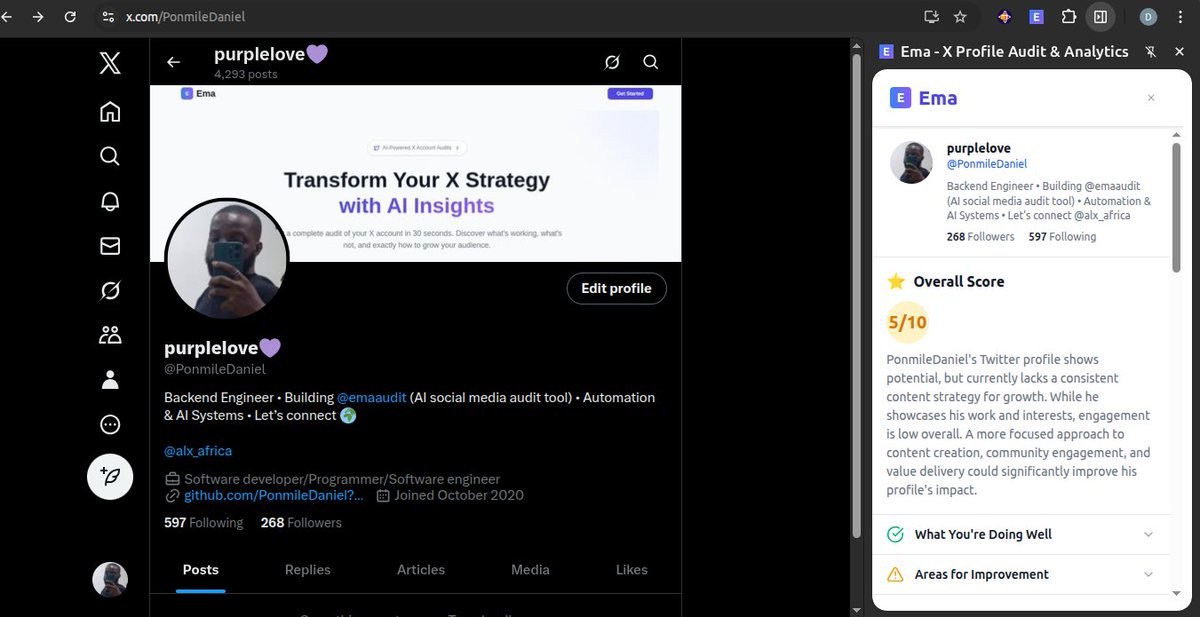
Task: Open Explore via the search icon
Action: click(x=109, y=156)
